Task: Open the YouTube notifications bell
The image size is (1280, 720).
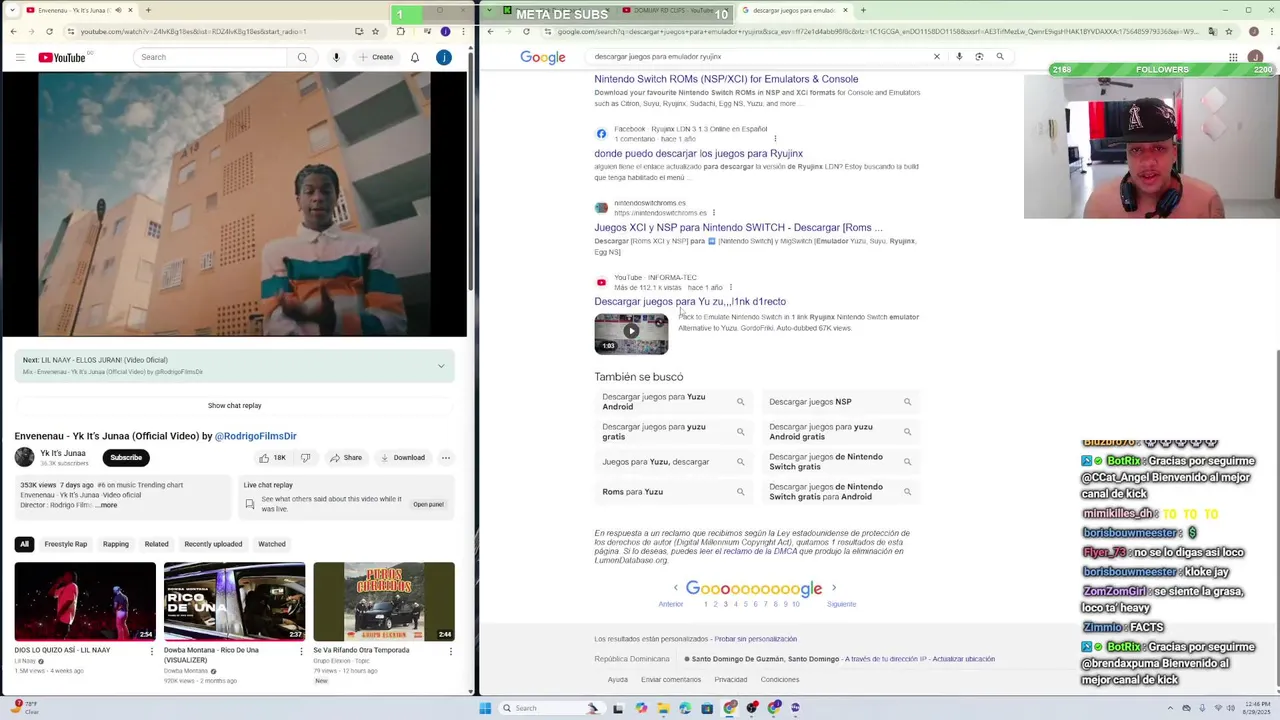Action: pyautogui.click(x=415, y=57)
